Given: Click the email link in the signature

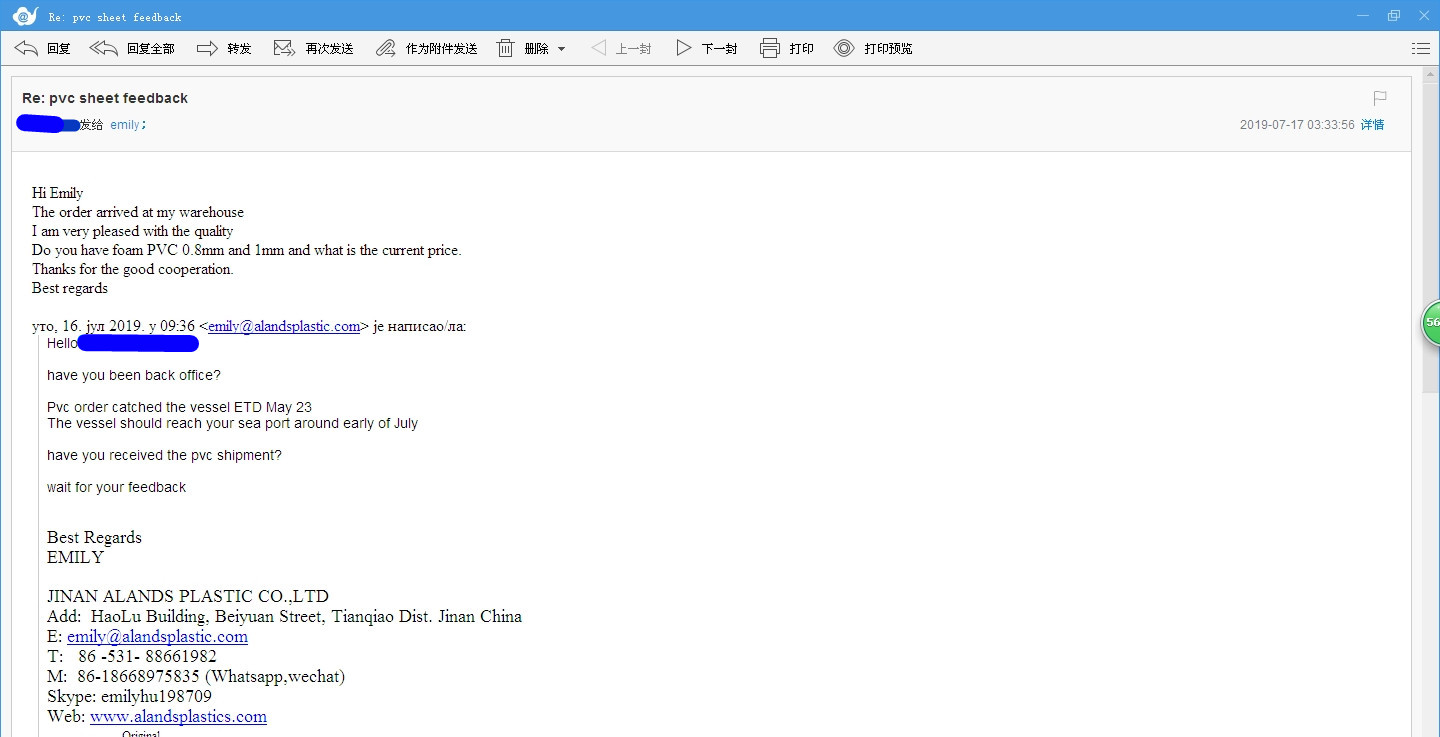Looking at the screenshot, I should click(157, 636).
